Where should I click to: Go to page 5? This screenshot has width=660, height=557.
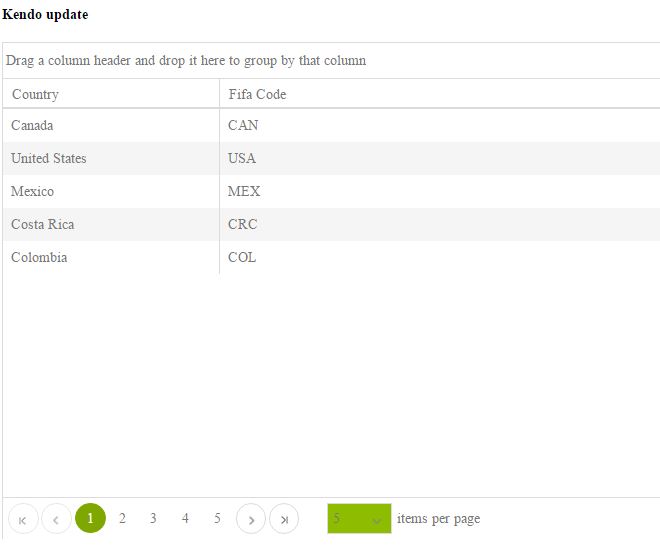coord(217,518)
